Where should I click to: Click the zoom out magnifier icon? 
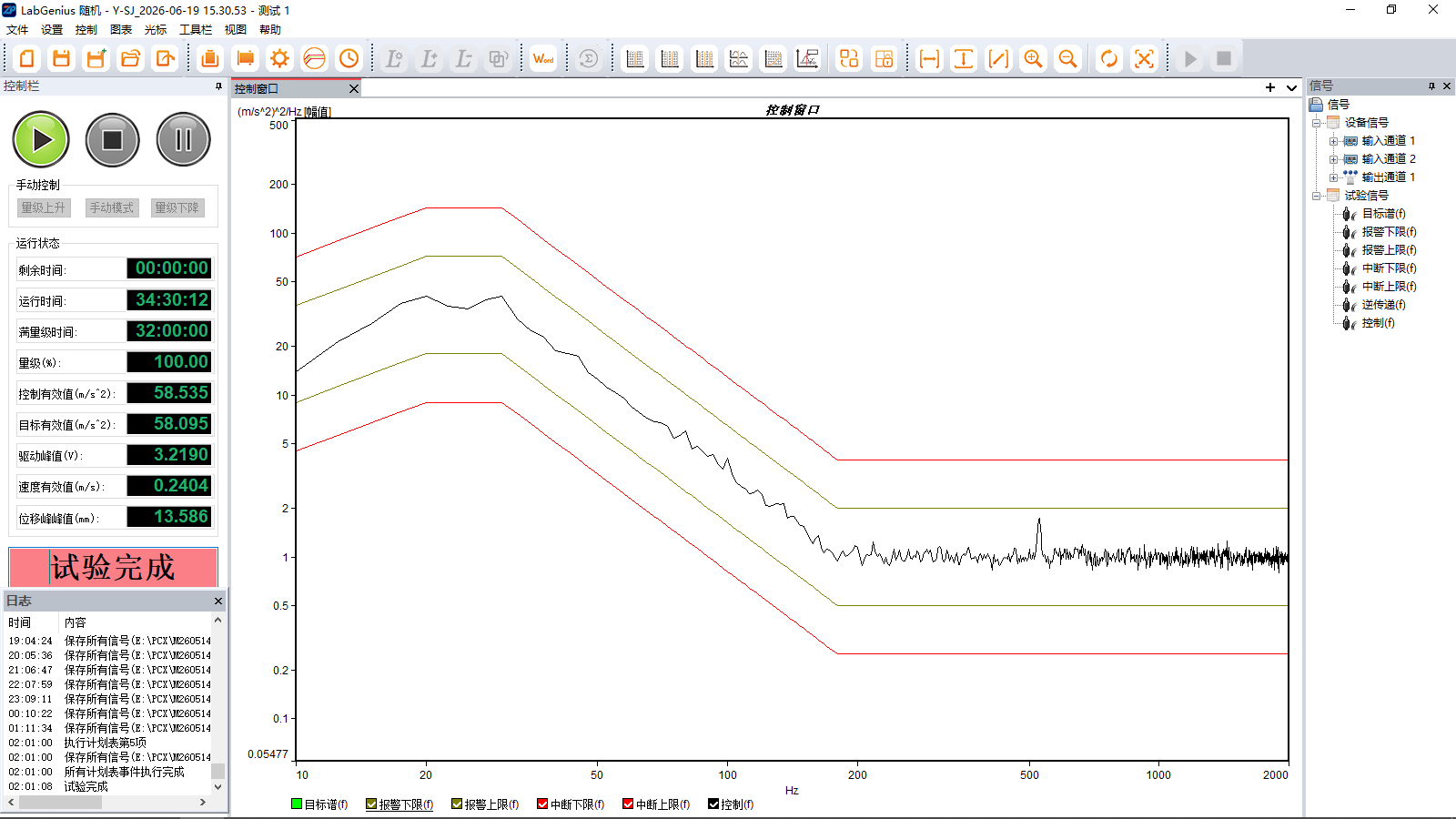1067,59
